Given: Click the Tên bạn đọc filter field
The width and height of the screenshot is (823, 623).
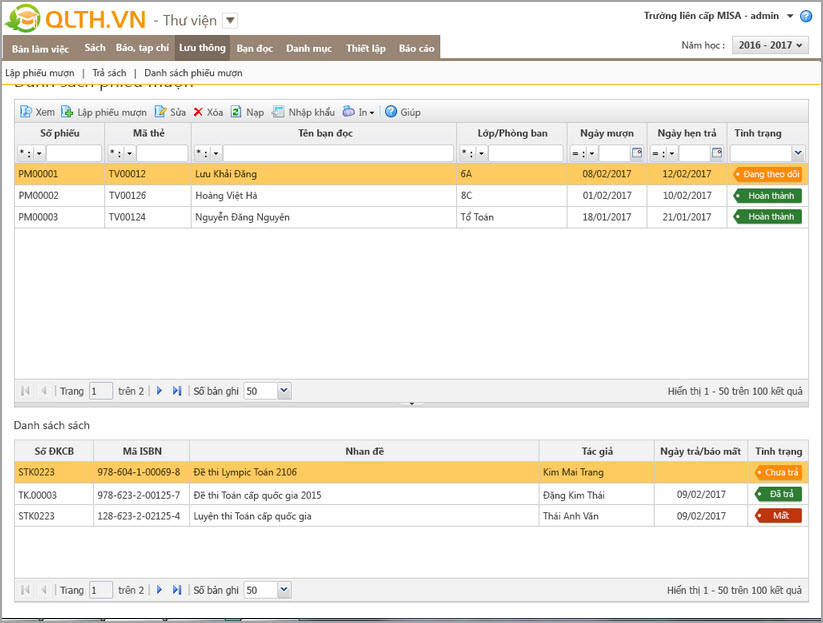Looking at the screenshot, I should point(338,153).
